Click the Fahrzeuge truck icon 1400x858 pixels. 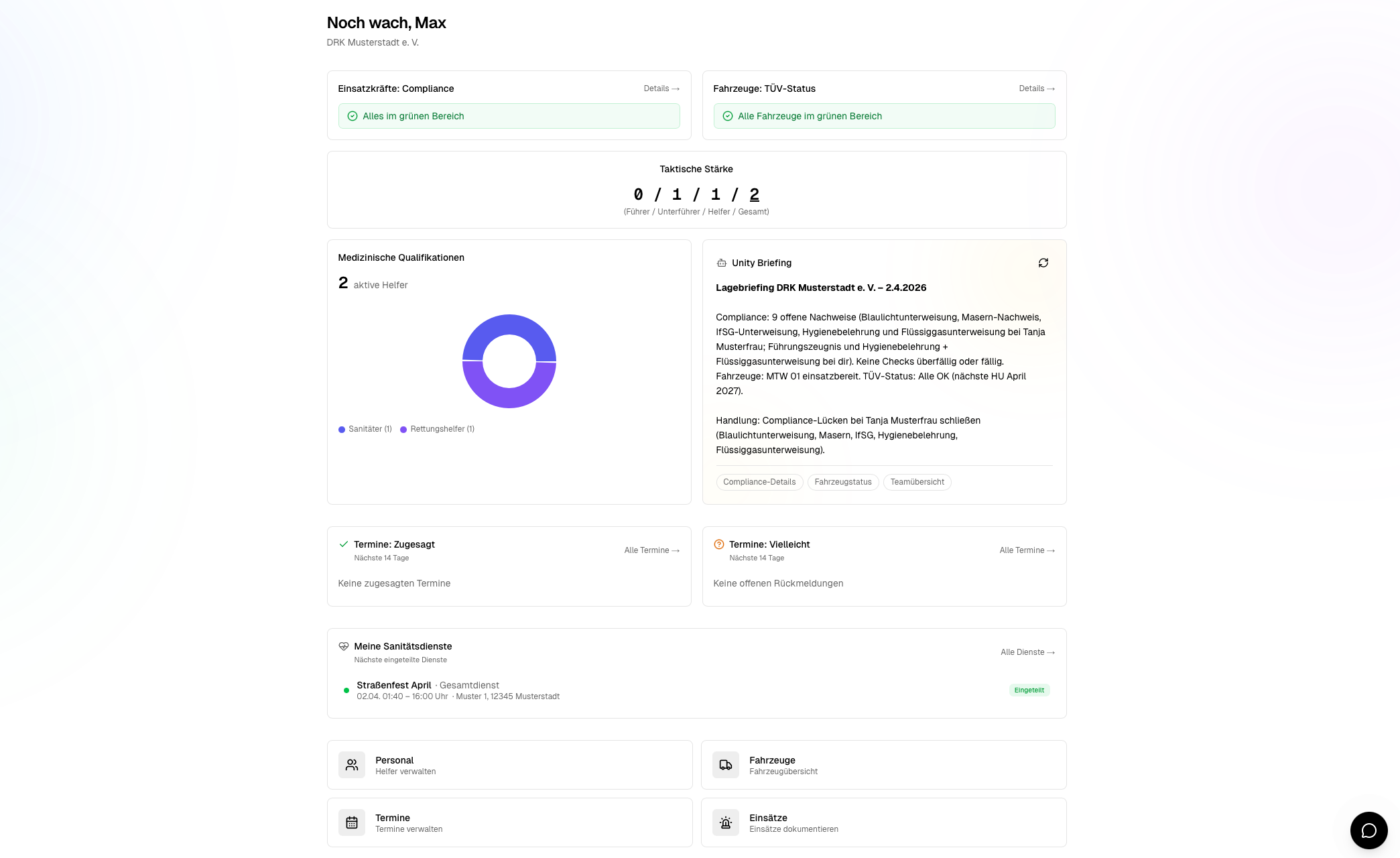click(725, 765)
